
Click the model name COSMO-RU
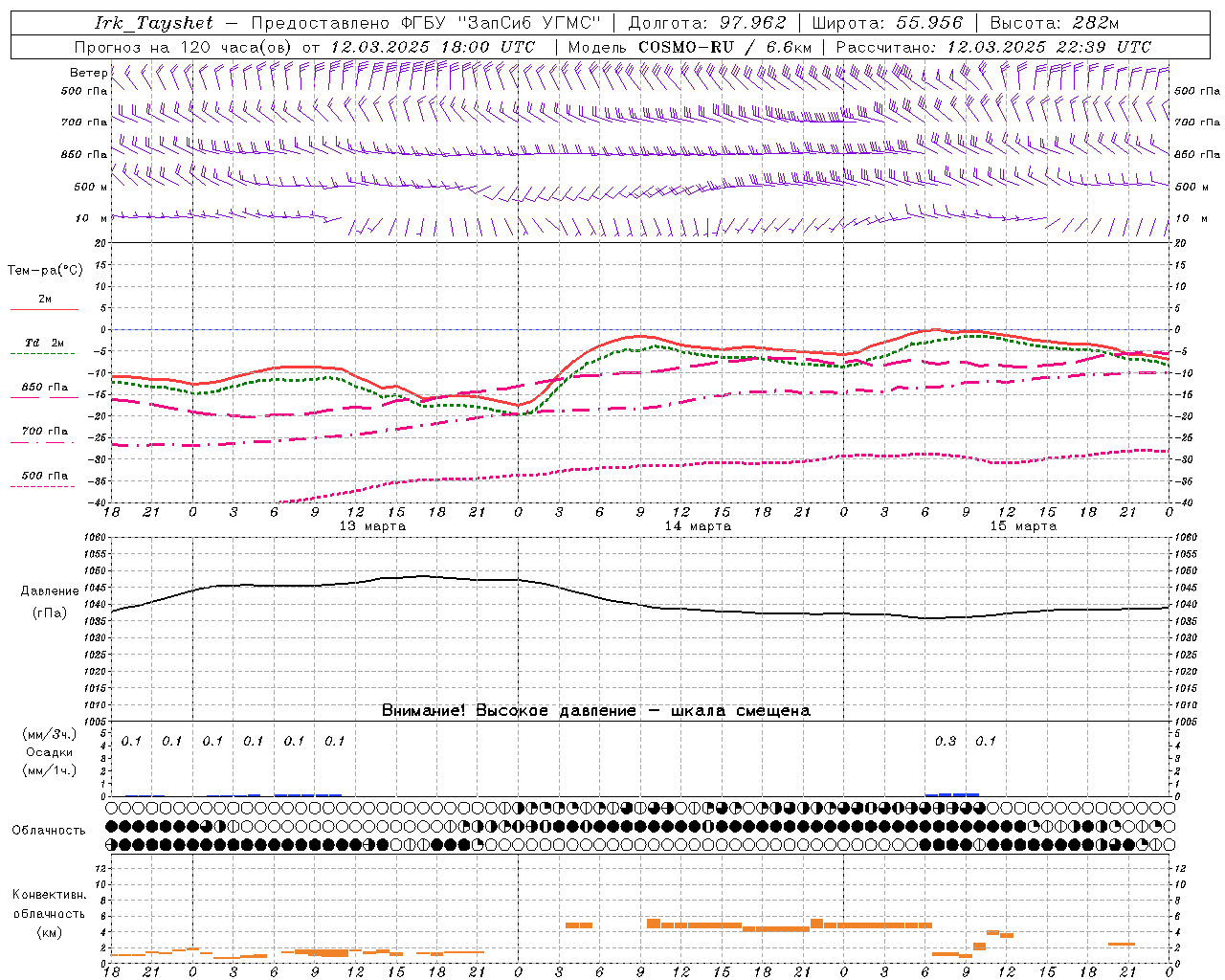(x=686, y=46)
